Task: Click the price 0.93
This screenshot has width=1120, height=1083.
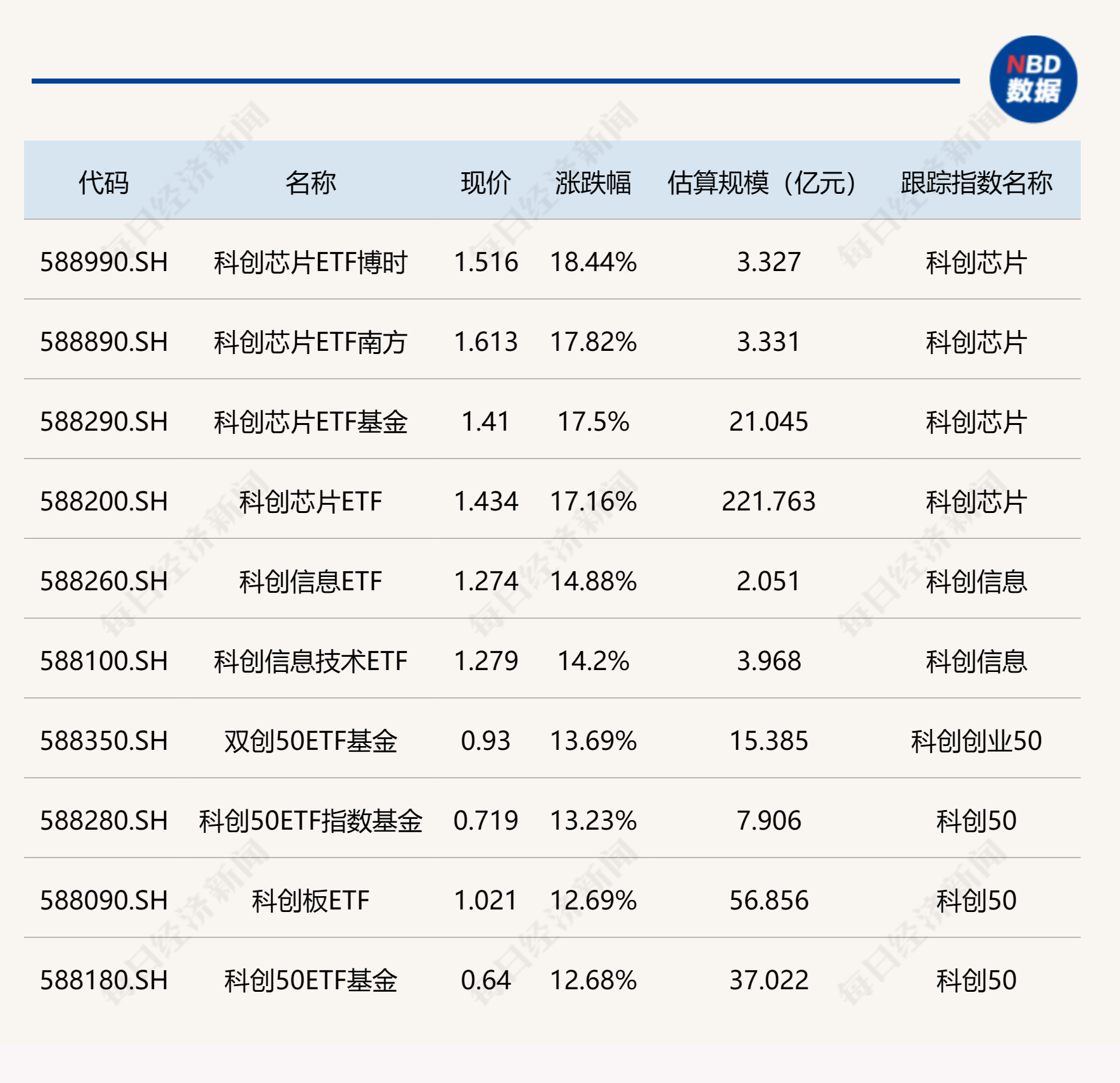Action: pos(486,741)
